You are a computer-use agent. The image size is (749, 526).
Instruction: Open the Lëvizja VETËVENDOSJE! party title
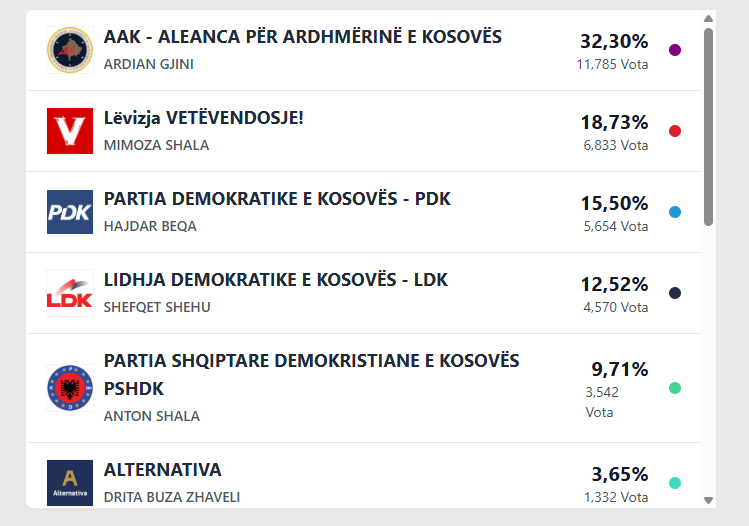(204, 118)
